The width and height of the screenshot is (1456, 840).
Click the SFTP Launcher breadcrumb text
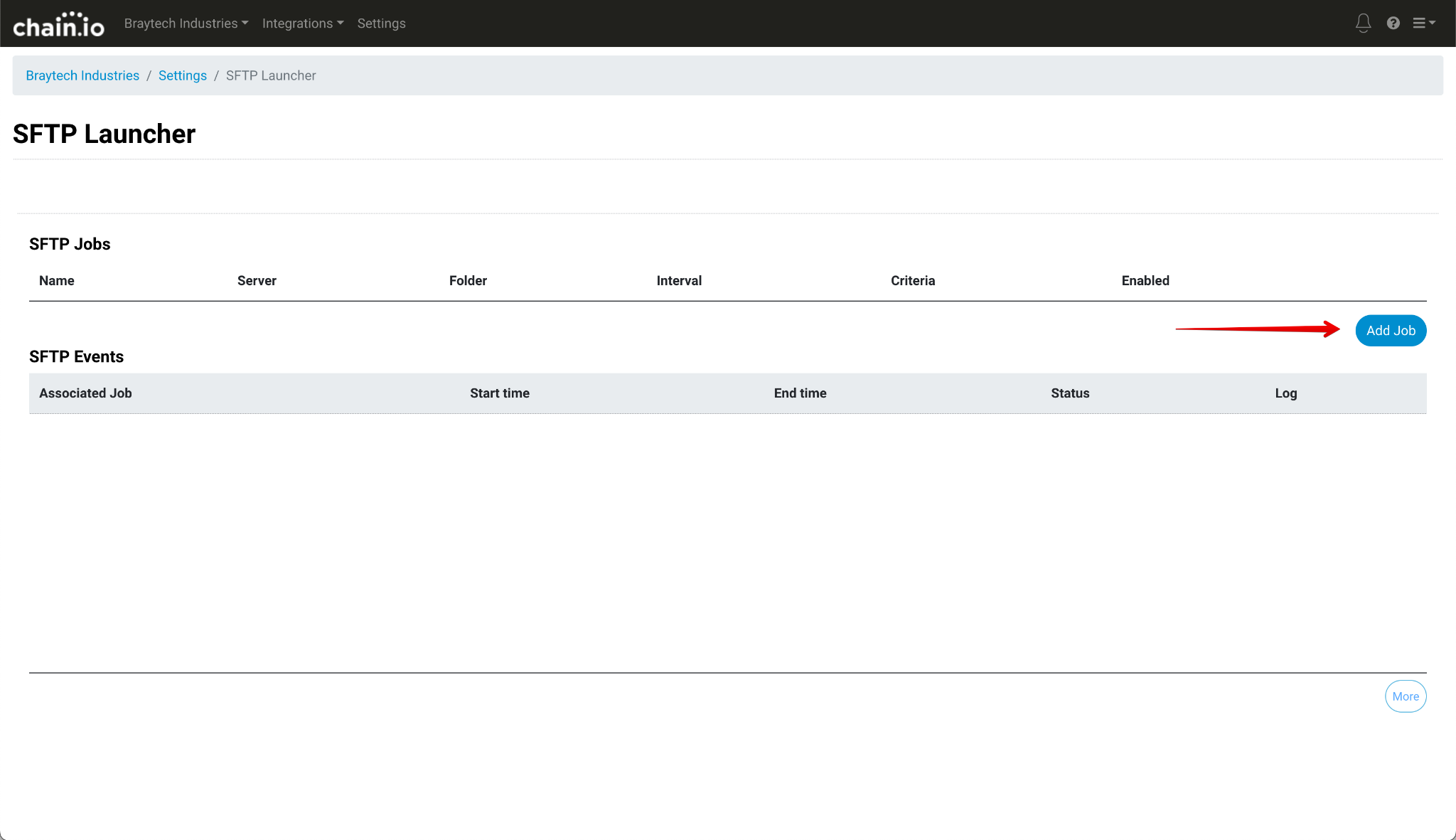pos(271,75)
